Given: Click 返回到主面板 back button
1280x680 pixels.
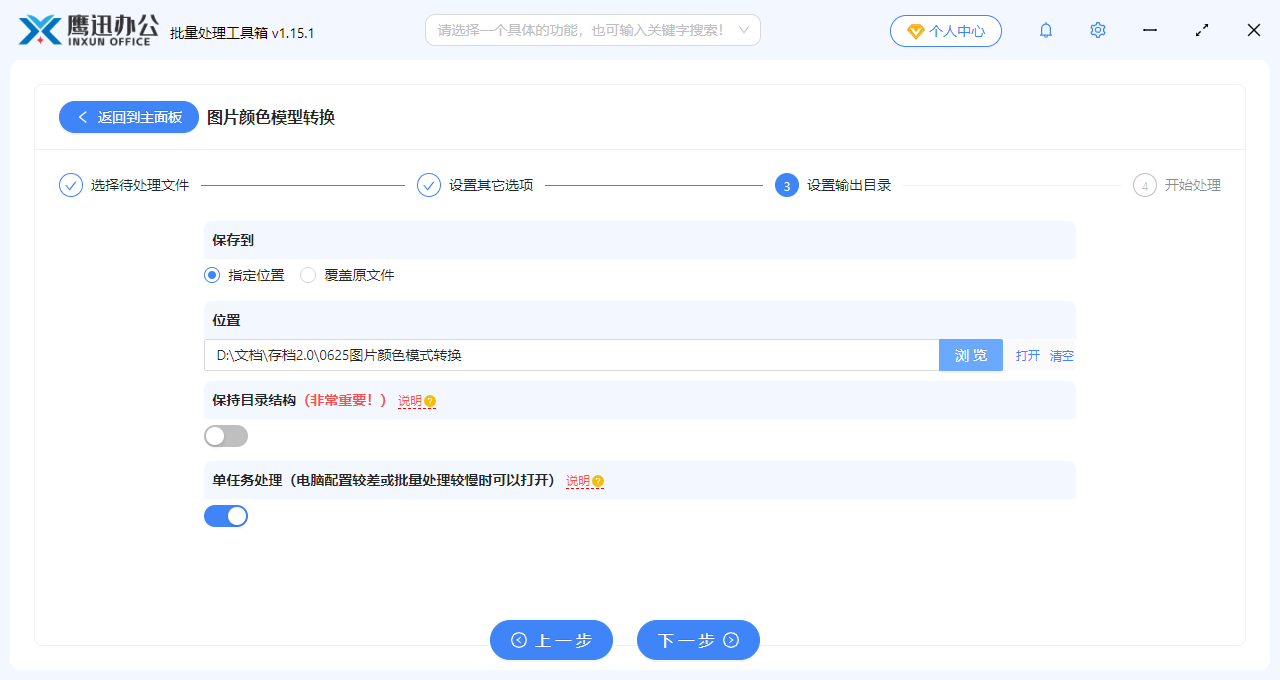Looking at the screenshot, I should pos(129,117).
